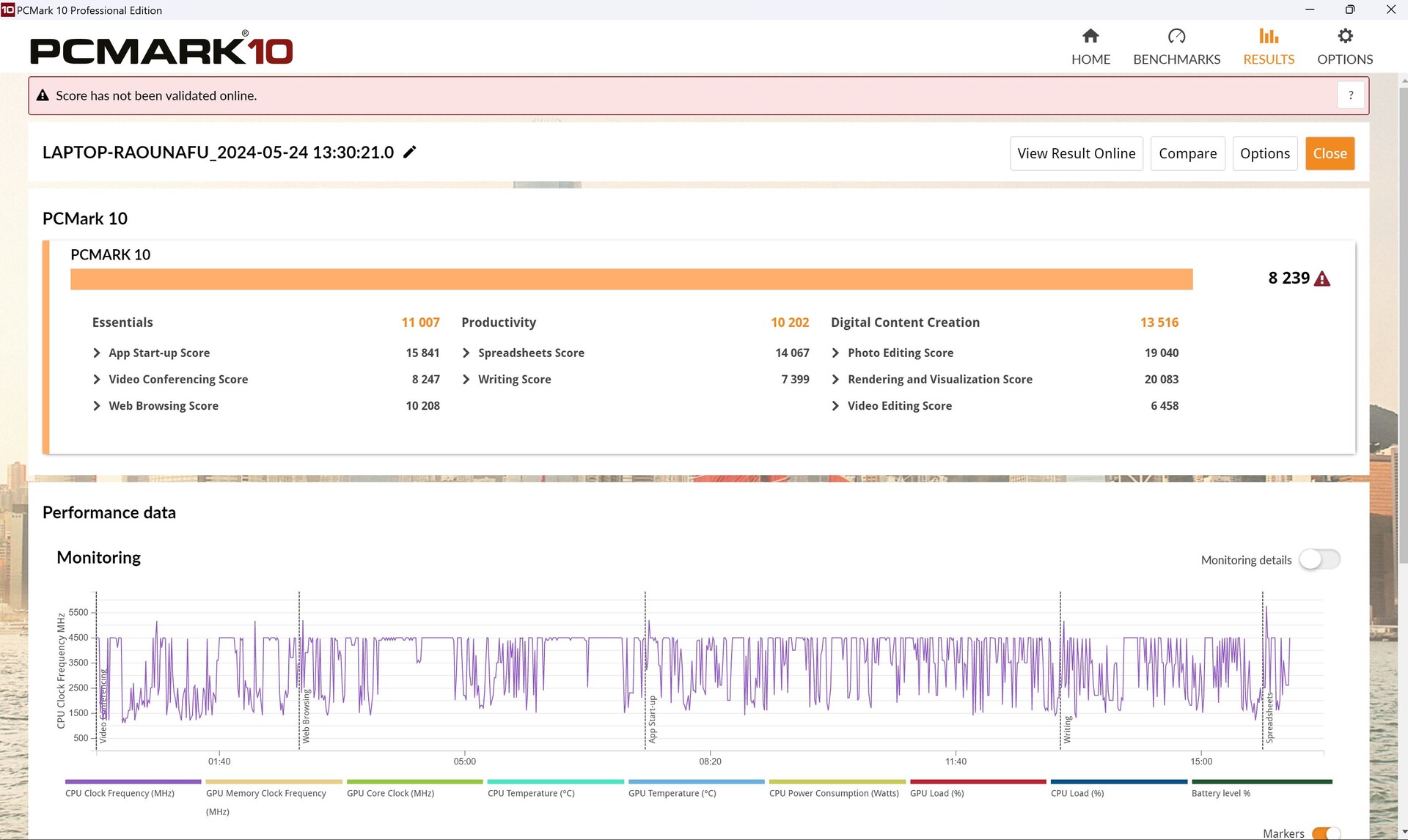The image size is (1408, 840).
Task: Toggle the Monitoring details switch
Action: pos(1319,559)
